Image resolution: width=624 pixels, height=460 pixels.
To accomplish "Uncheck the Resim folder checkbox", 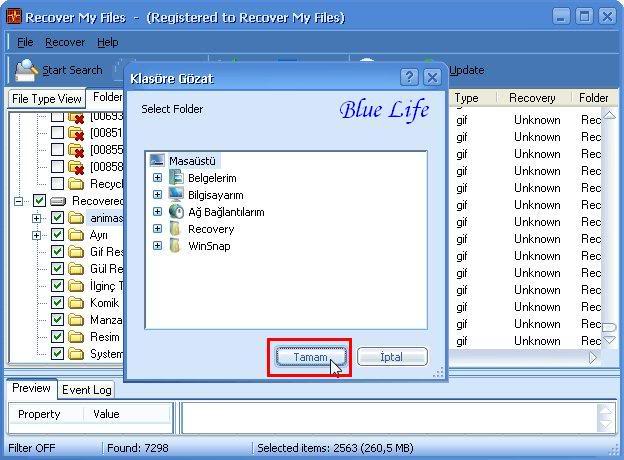I will point(57,337).
